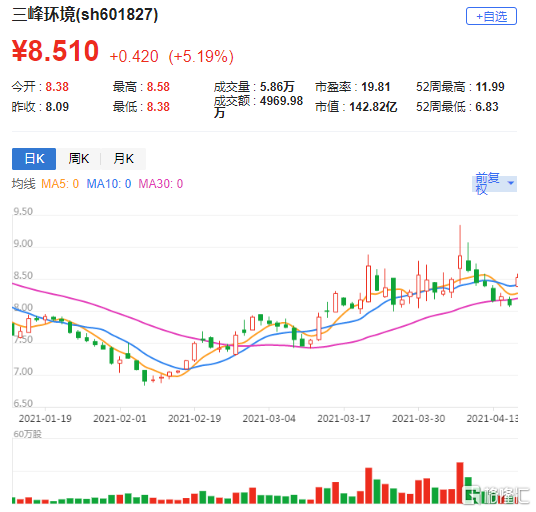536x512 pixels.
Task: Click the MA10: 0 indicator label
Action: (x=109, y=184)
